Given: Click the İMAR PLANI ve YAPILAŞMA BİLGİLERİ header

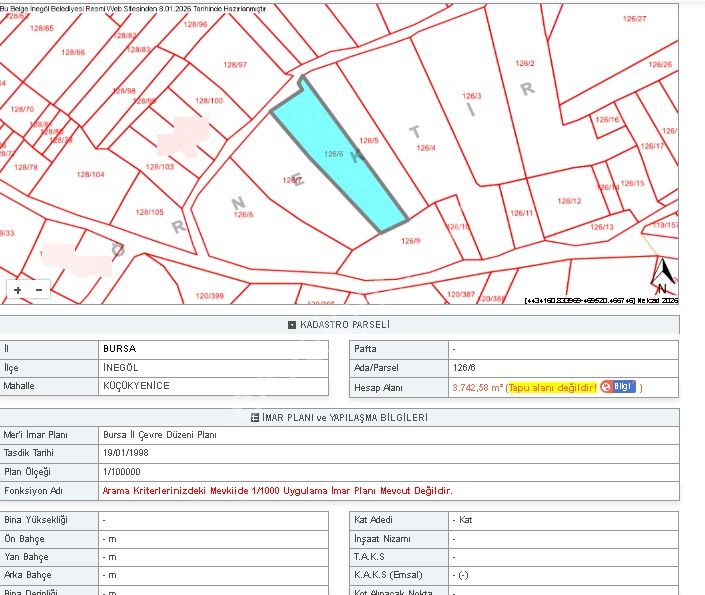Looking at the screenshot, I should click(346, 417).
